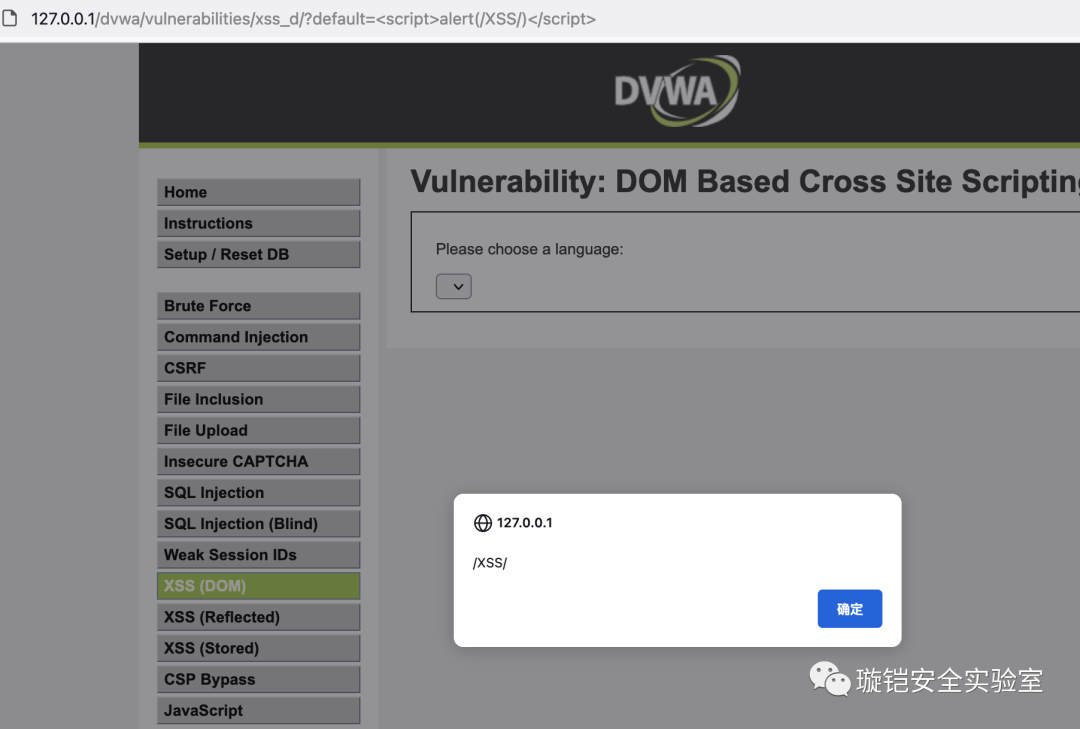Navigate to XSS (Stored)
This screenshot has height=729, width=1080.
tap(258, 648)
